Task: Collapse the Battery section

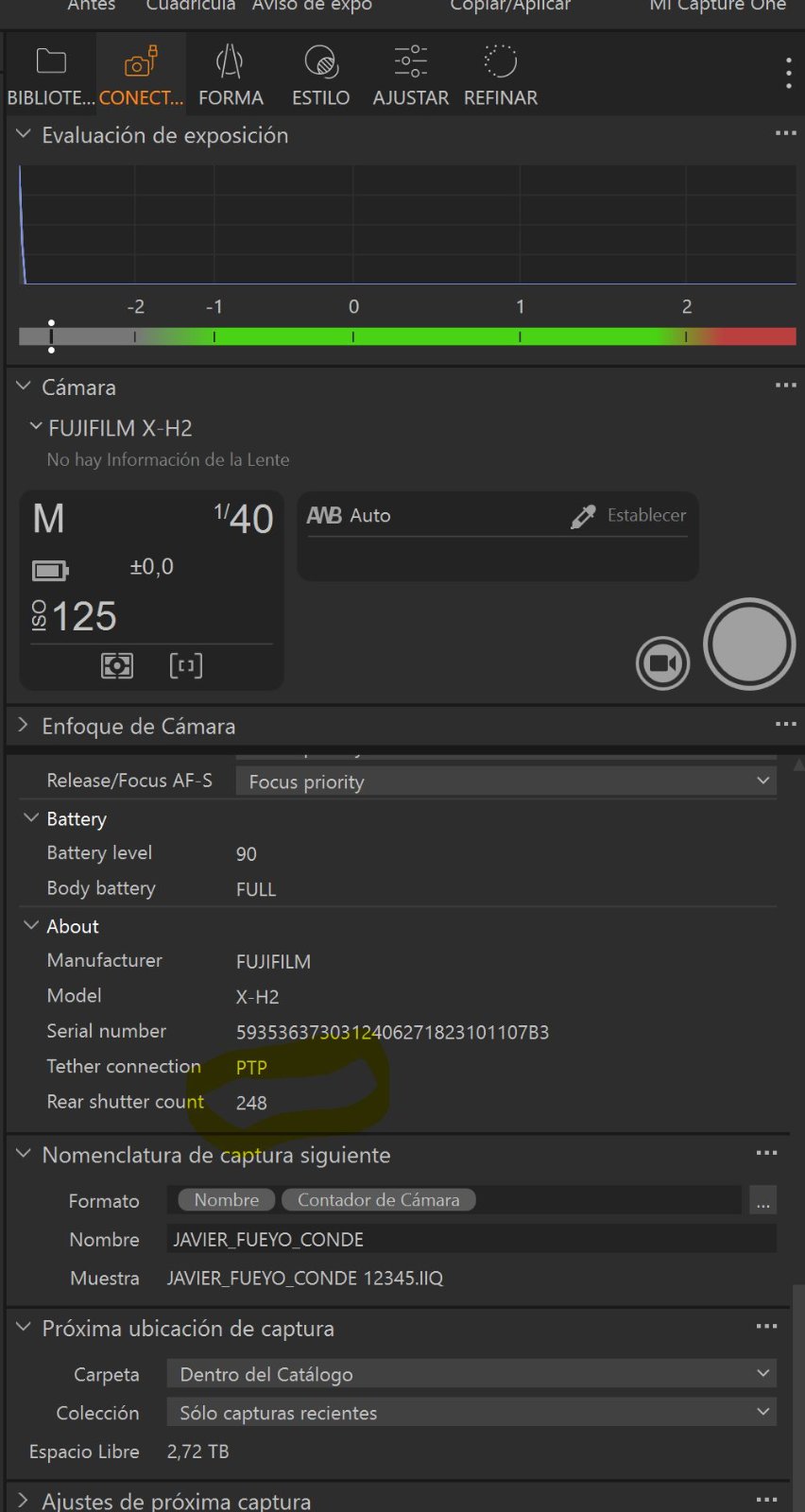Action: [31, 818]
